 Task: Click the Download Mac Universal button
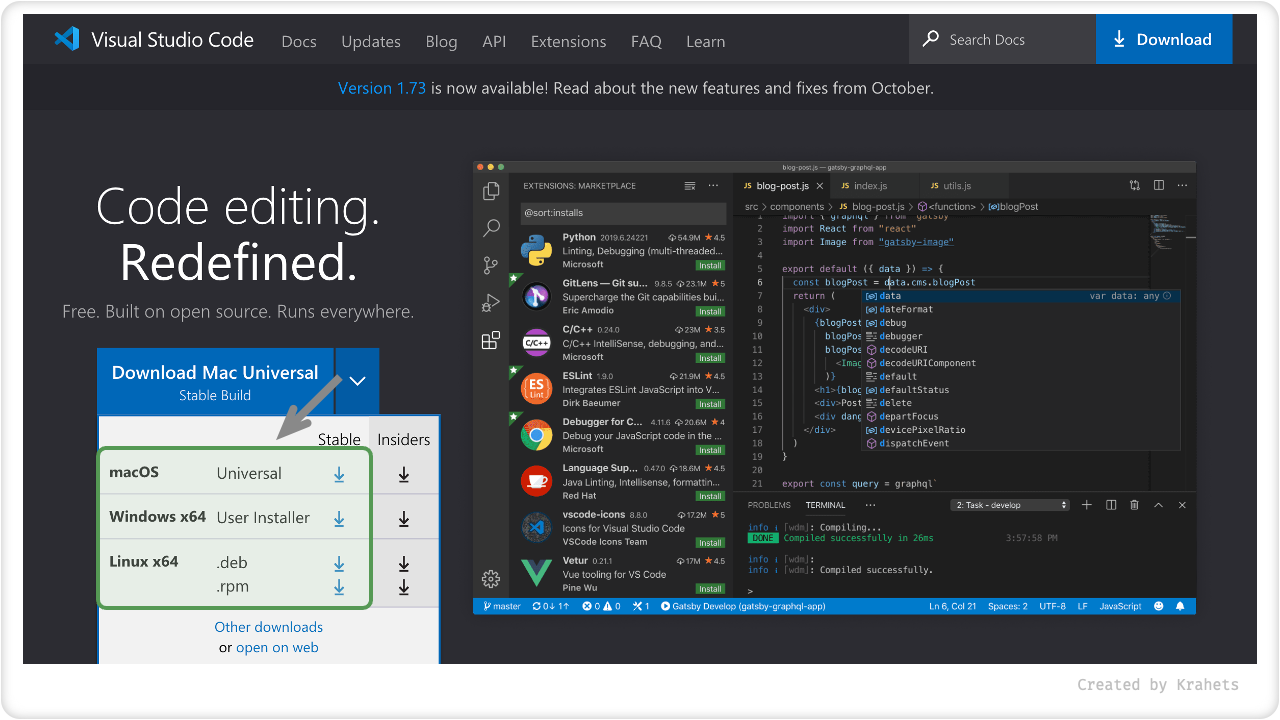click(x=215, y=381)
